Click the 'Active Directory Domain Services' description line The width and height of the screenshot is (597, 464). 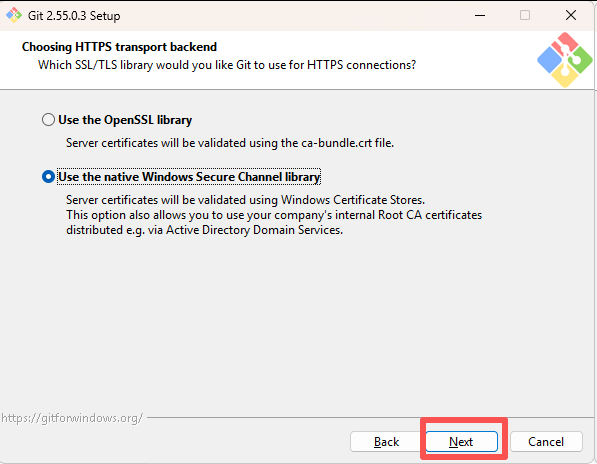click(x=204, y=230)
